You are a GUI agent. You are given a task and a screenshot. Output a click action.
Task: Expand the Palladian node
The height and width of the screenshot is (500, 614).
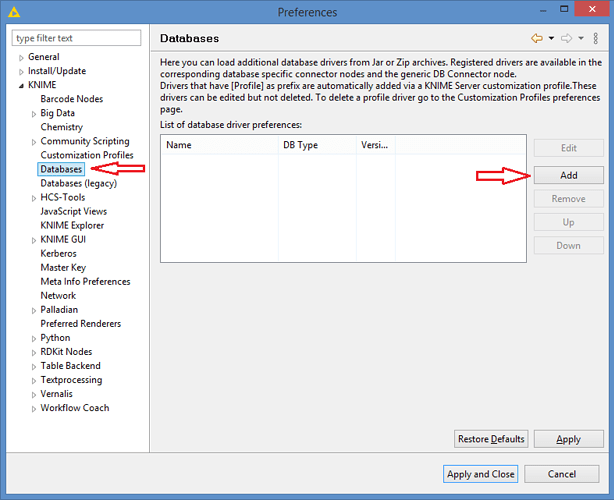click(x=34, y=311)
